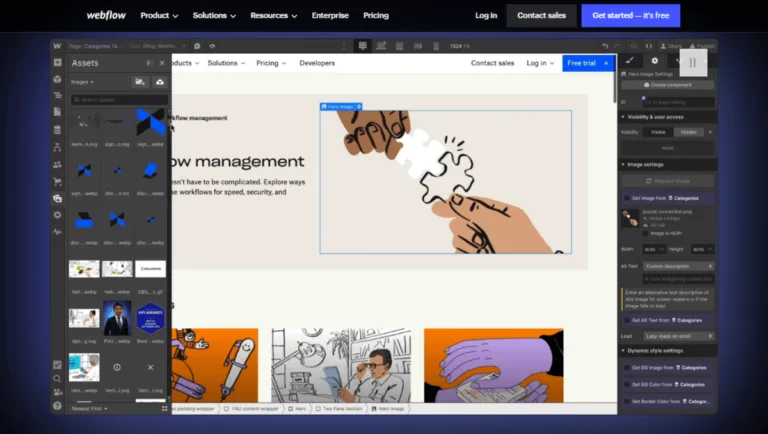Viewport: 768px width, 434px height.
Task: Select the portrait man in suit asset
Action: tap(117, 318)
